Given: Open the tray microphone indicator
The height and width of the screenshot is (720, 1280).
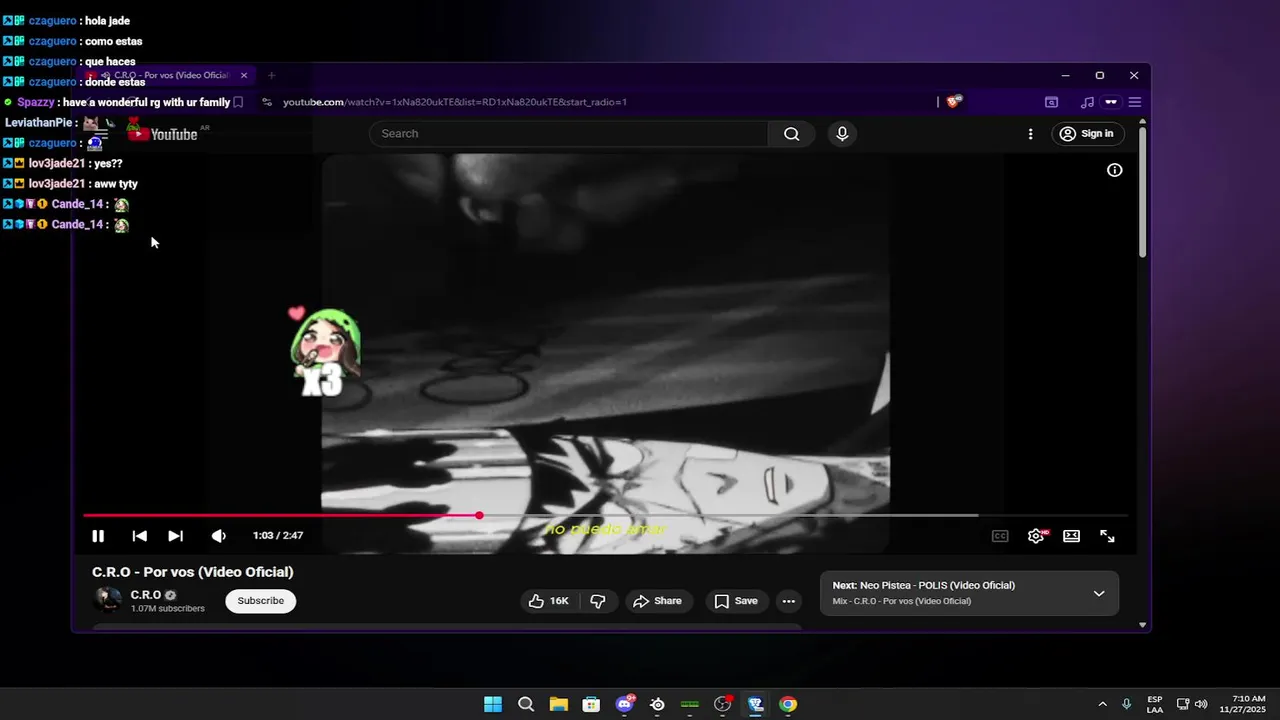Looking at the screenshot, I should pyautogui.click(x=1126, y=704).
